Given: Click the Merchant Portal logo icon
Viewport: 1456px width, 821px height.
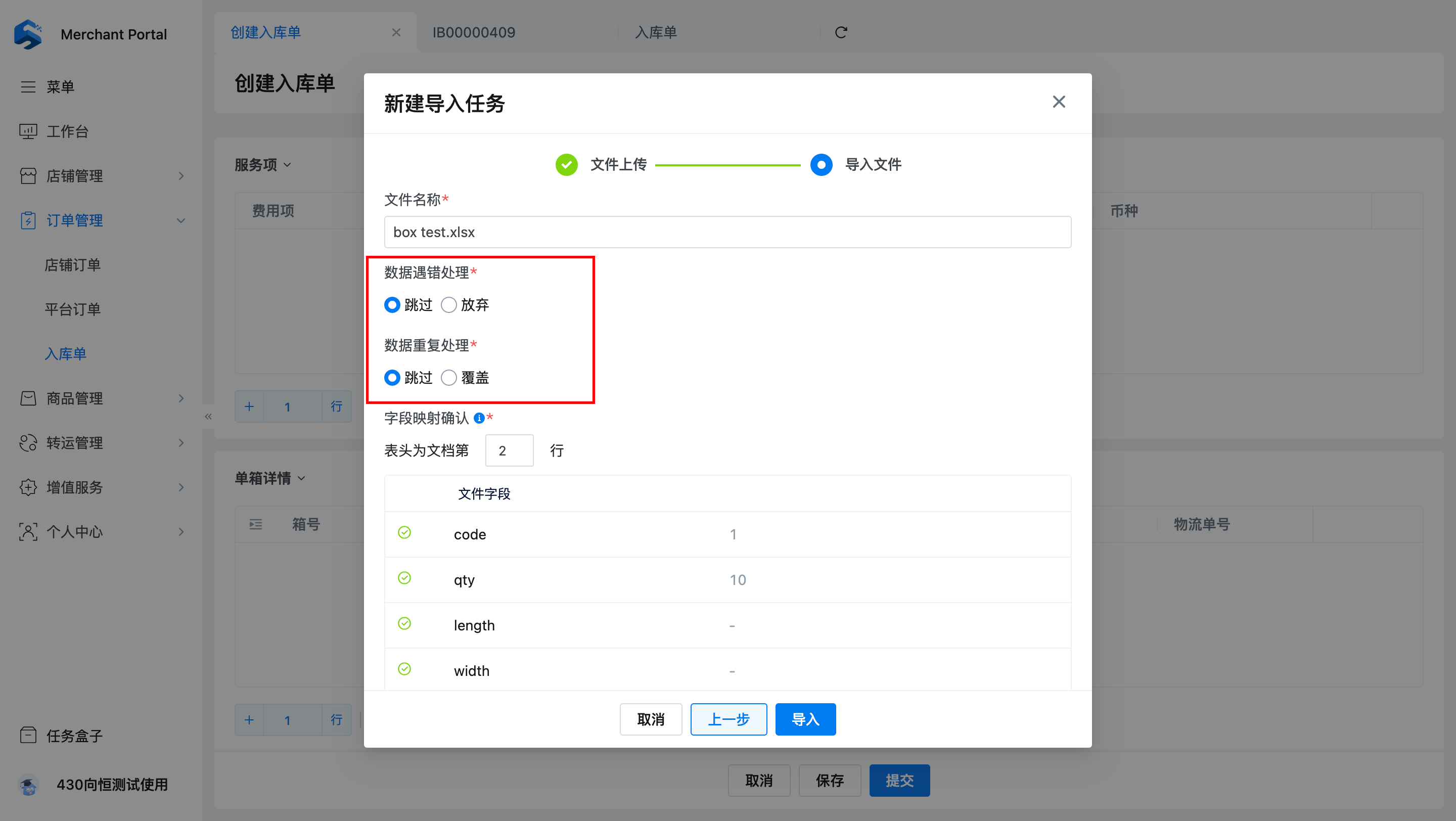Looking at the screenshot, I should pos(28,34).
